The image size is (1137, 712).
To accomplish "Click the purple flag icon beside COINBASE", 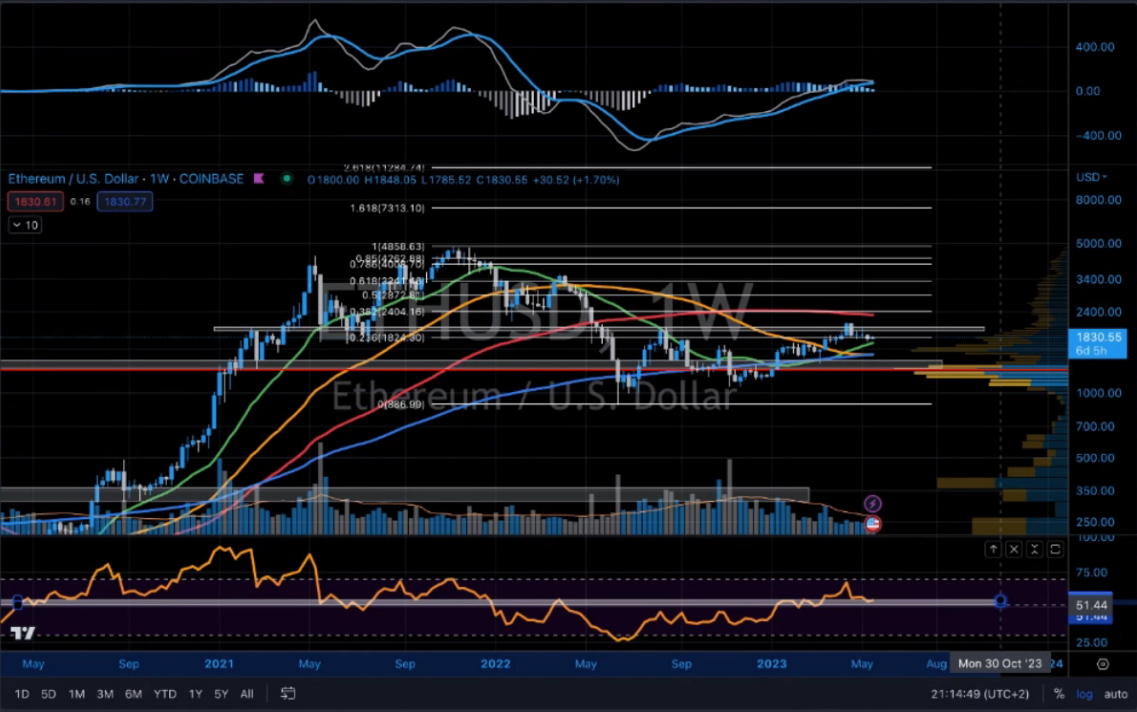I will pyautogui.click(x=258, y=179).
